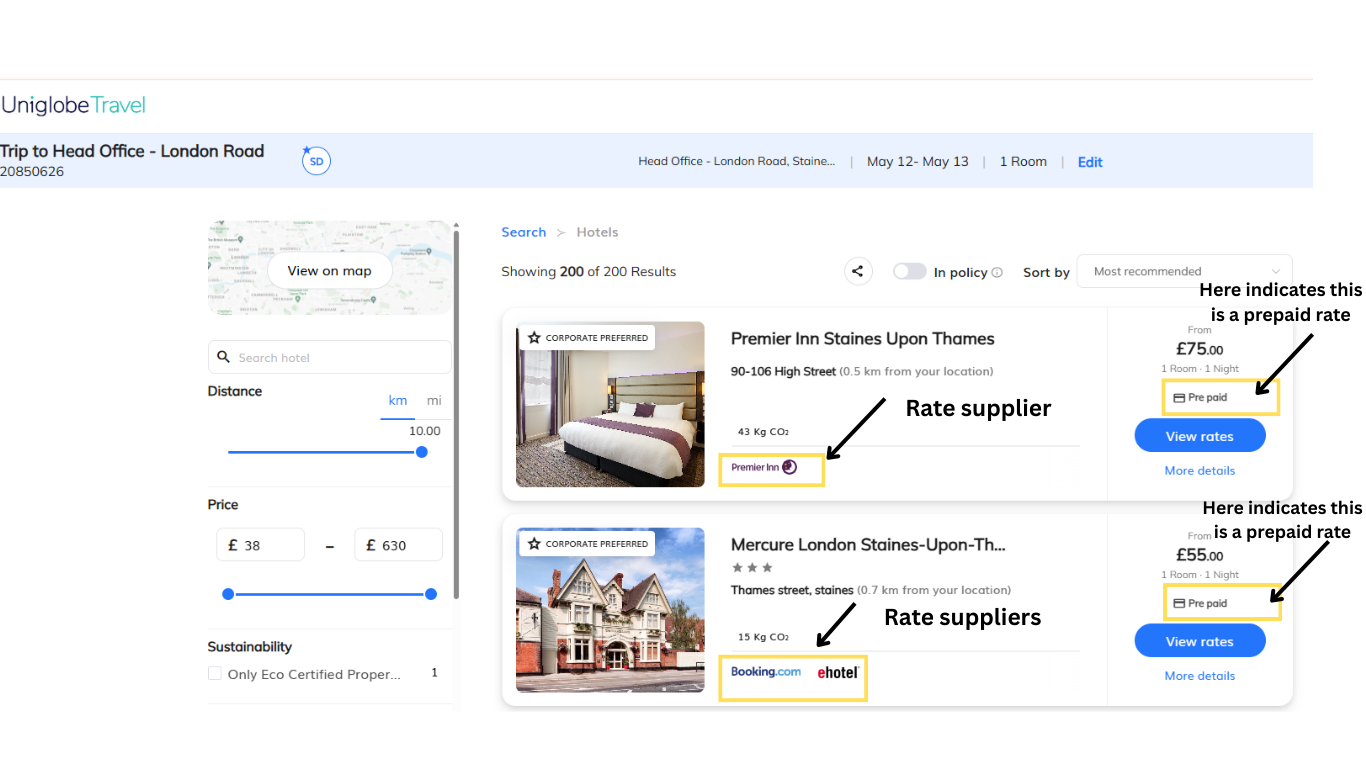Click Showing 200 of 200 Results text
The width and height of the screenshot is (1366, 768).
coord(589,272)
